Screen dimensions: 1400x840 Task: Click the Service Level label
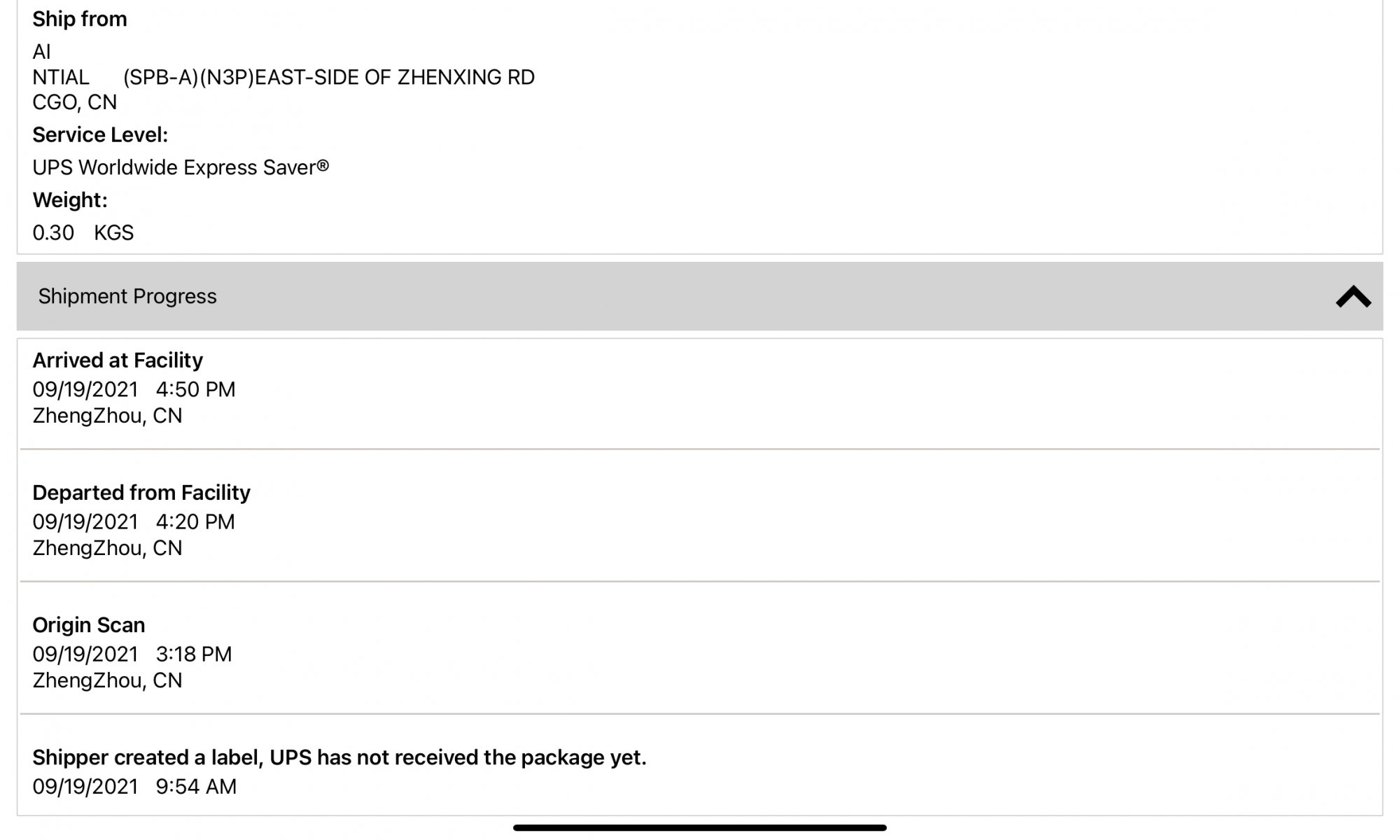pos(100,135)
